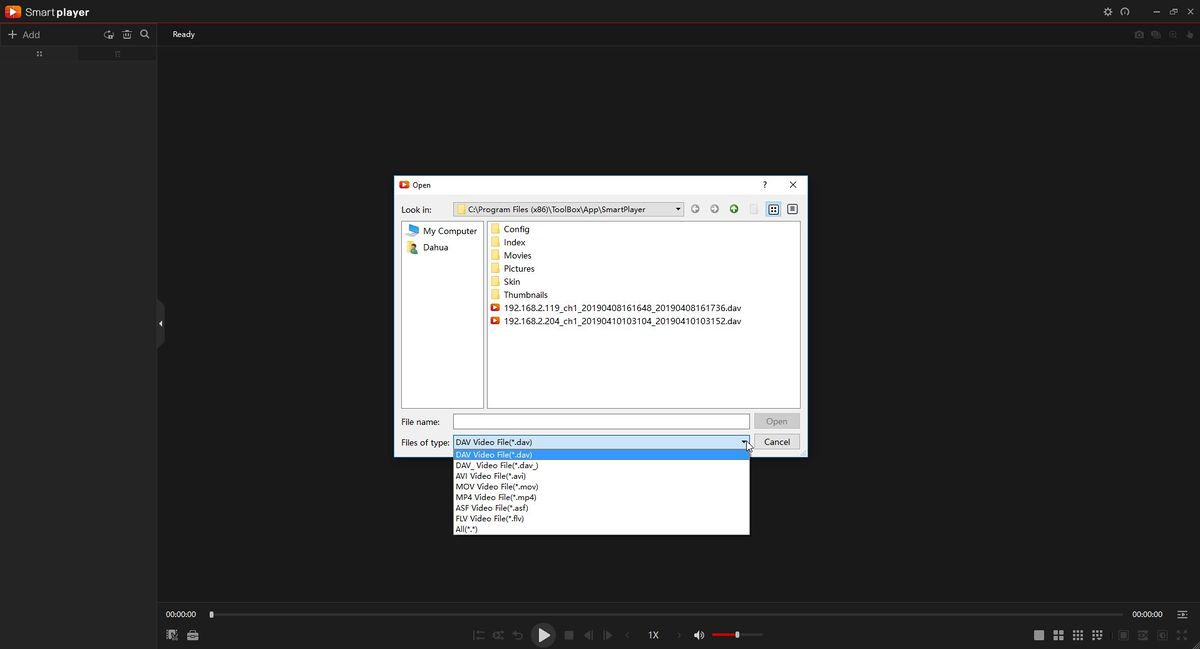Click the Add button in left panel

pyautogui.click(x=24, y=34)
